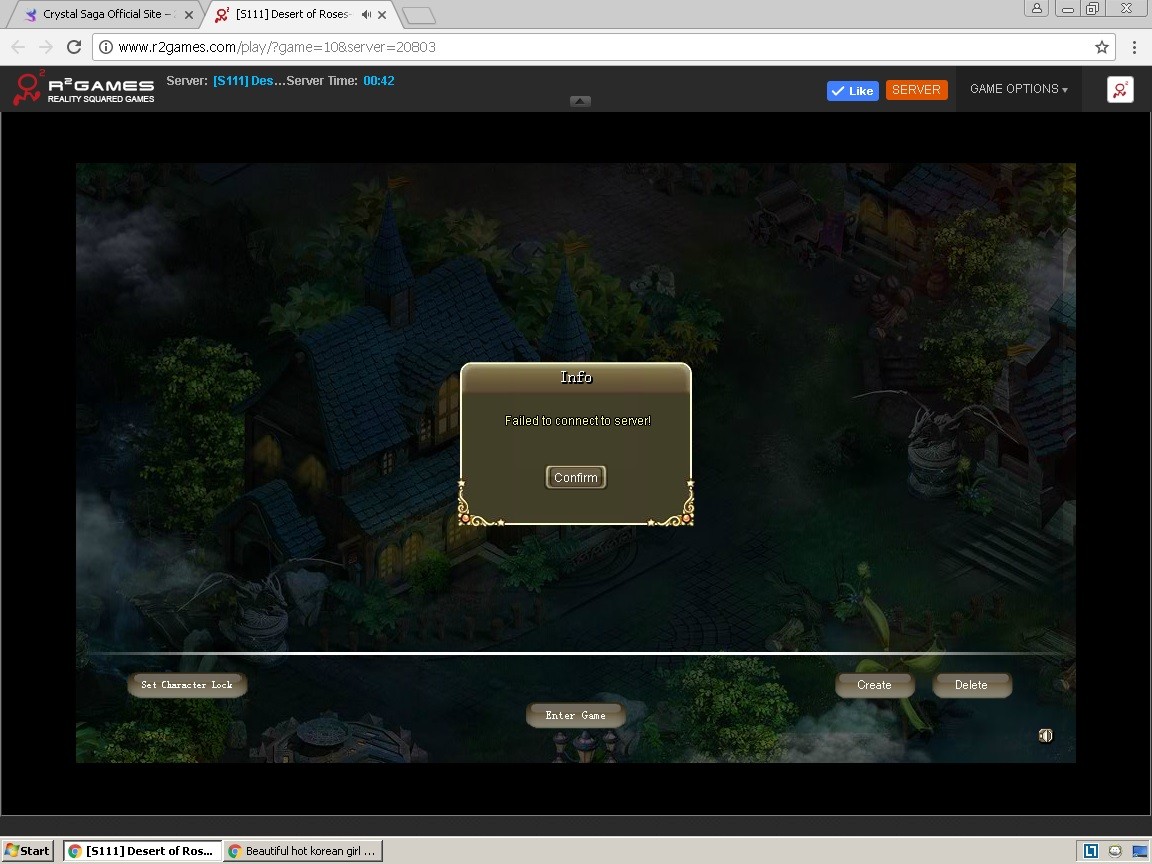
Task: Click the Enter Game button
Action: 575,715
